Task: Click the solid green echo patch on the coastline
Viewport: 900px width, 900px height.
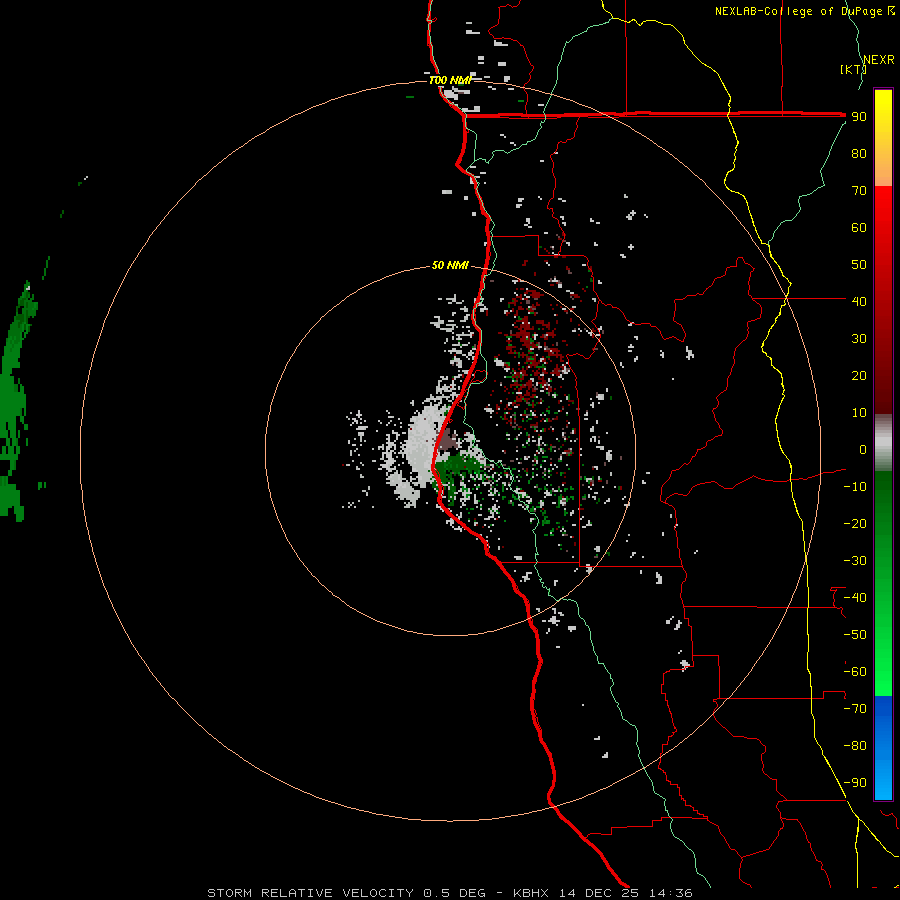Action: click(x=457, y=466)
